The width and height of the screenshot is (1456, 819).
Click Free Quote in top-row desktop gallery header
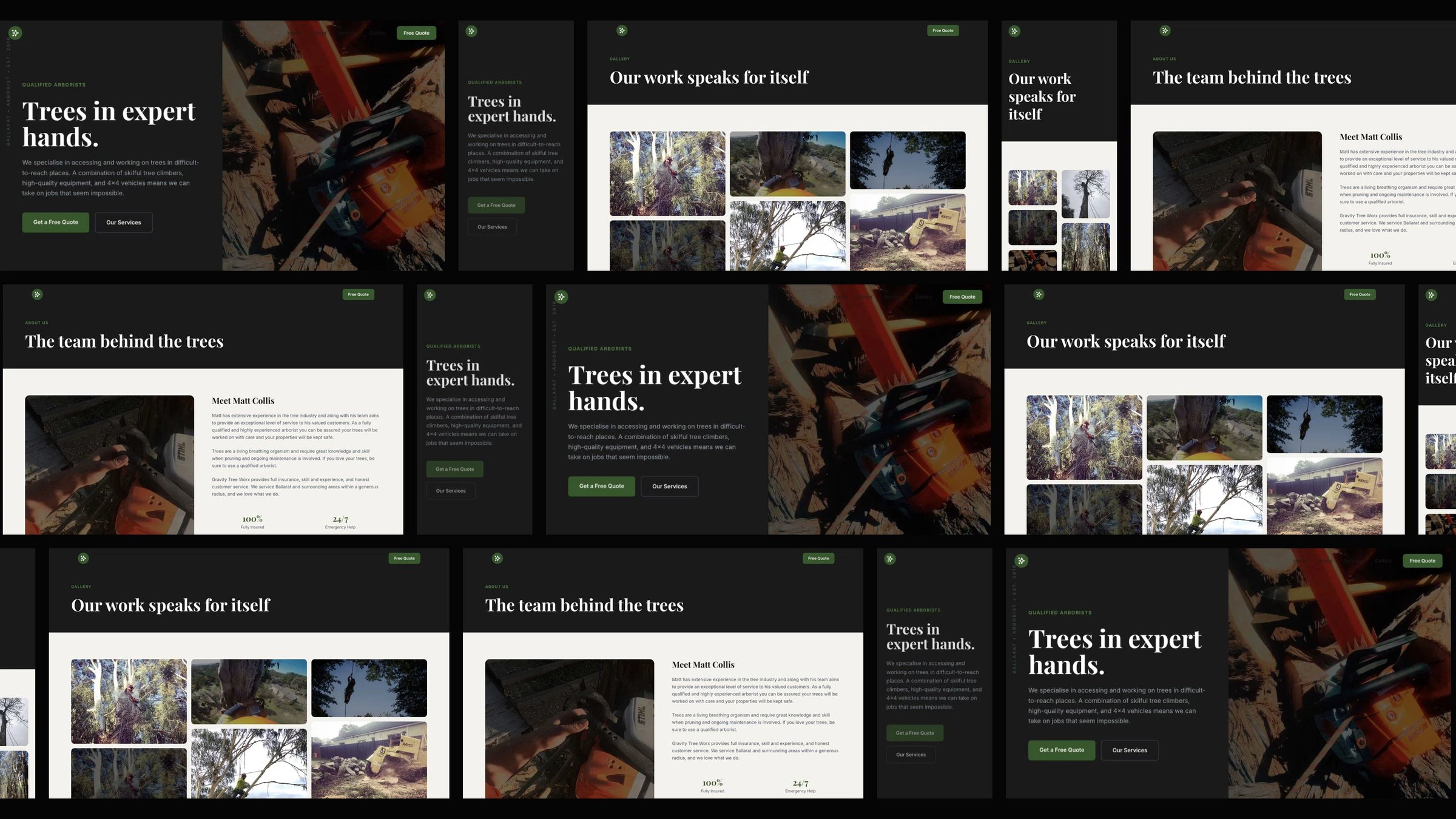click(x=943, y=30)
